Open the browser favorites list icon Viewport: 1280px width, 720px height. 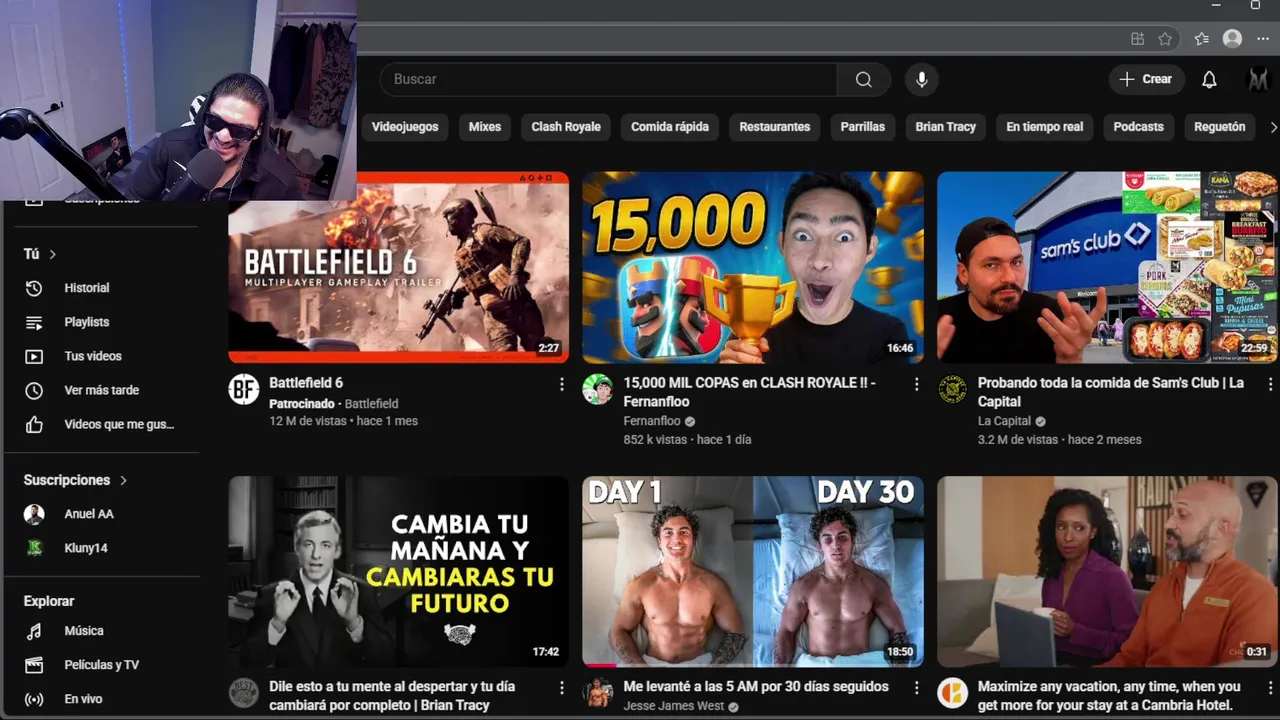pos(1201,39)
